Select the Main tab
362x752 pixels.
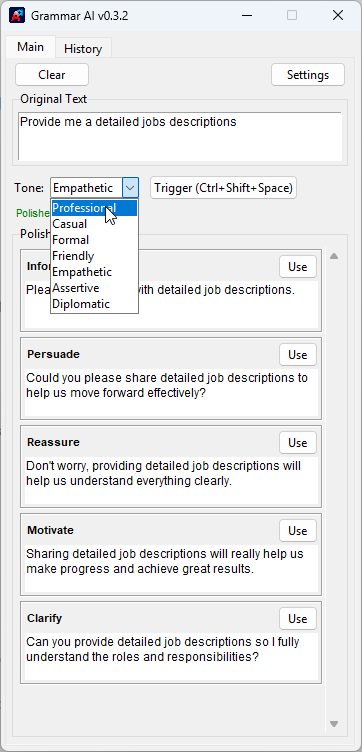[x=30, y=47]
